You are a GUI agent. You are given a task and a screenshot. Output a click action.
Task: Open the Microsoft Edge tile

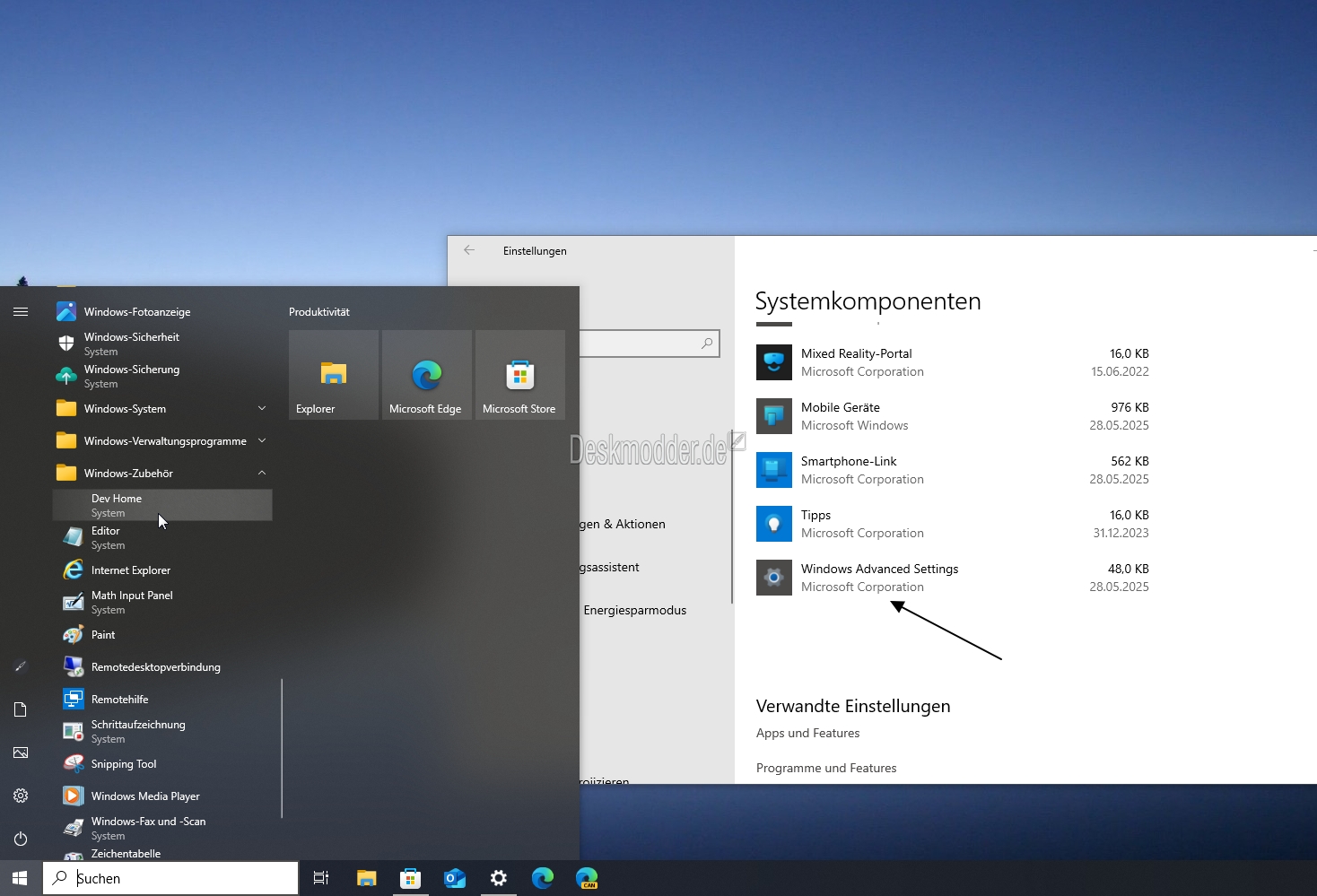tap(427, 375)
